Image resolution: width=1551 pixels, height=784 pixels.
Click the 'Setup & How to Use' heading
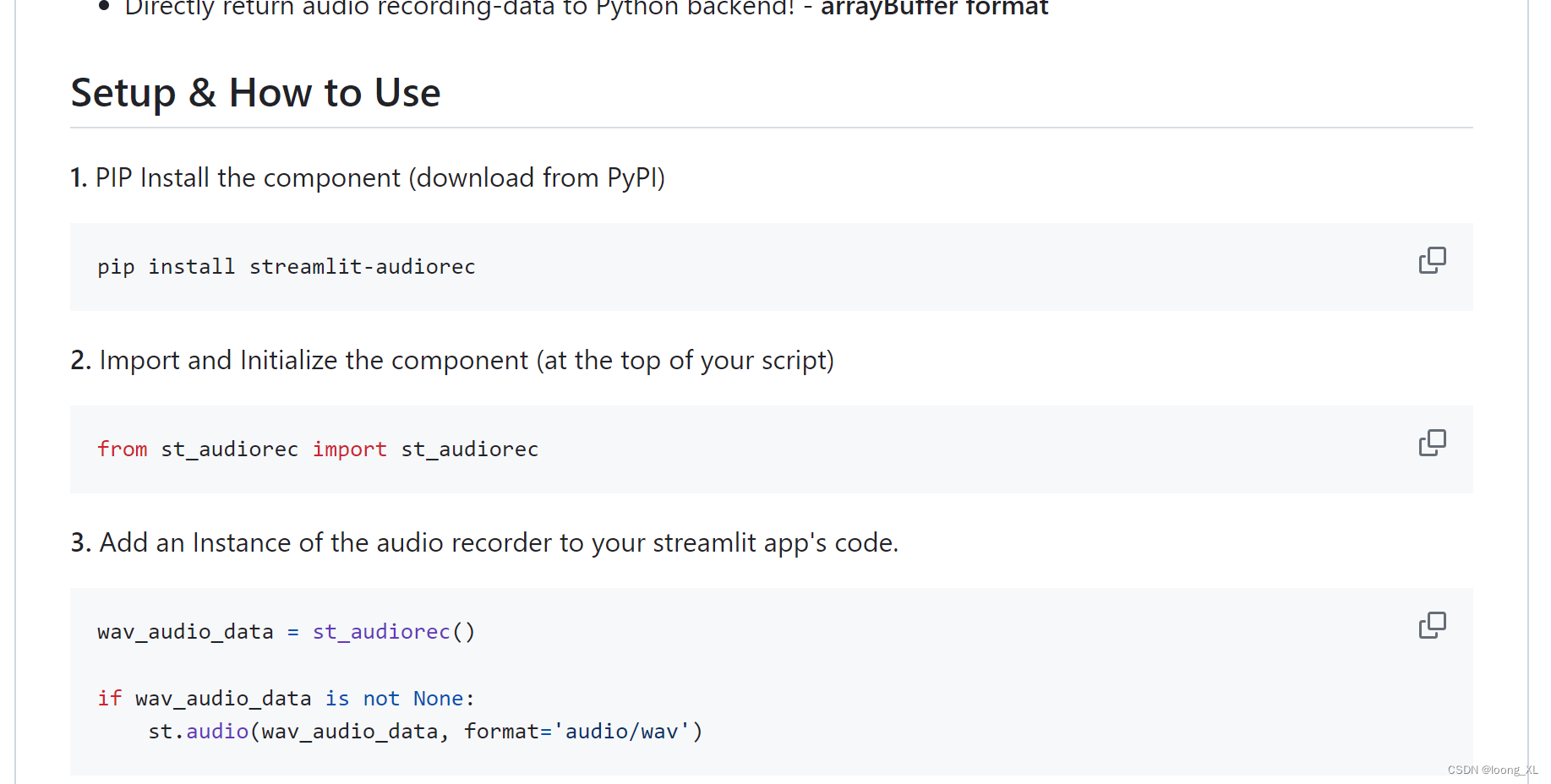(x=255, y=93)
